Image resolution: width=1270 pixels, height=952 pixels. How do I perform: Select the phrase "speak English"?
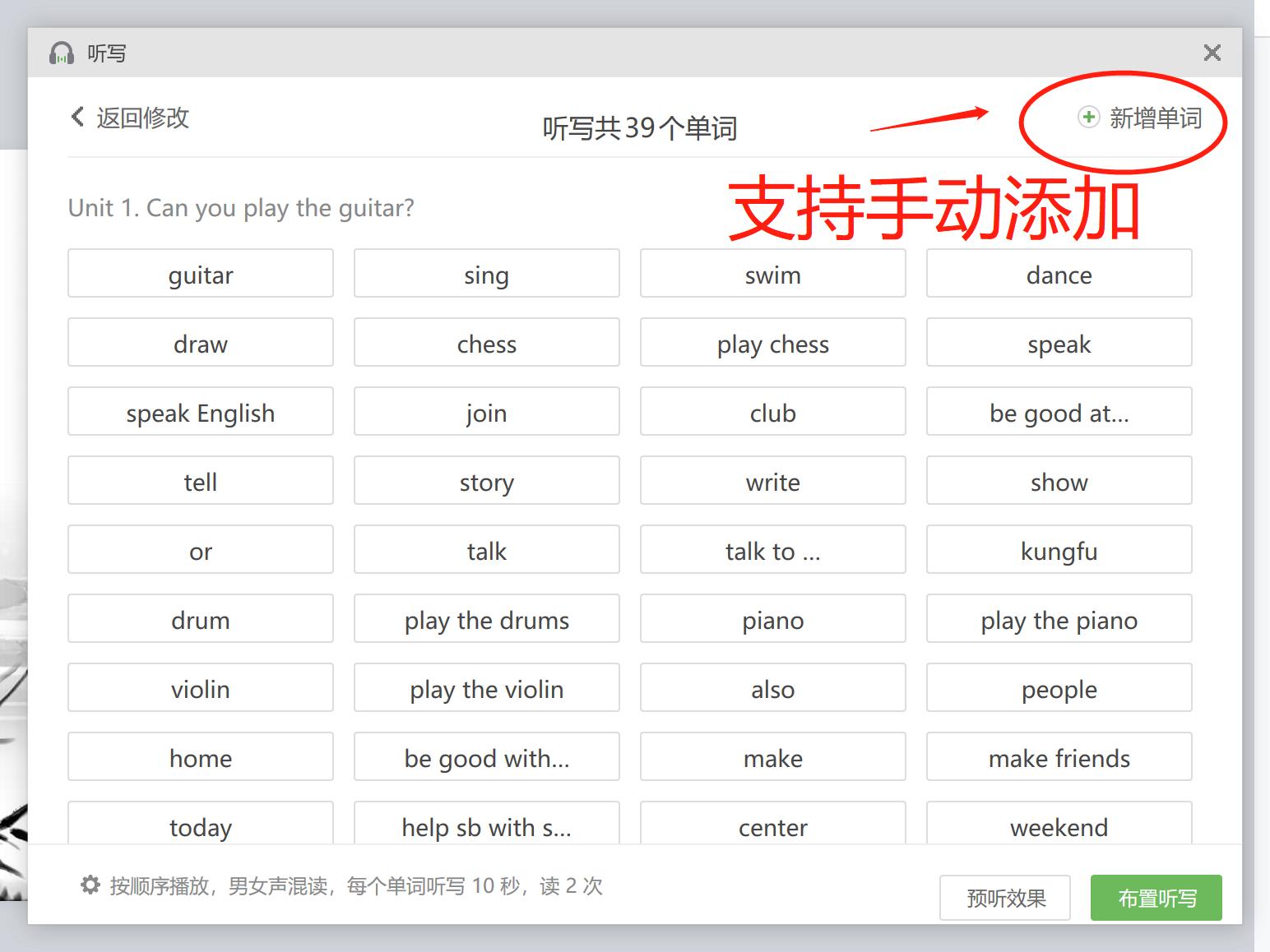(x=201, y=411)
